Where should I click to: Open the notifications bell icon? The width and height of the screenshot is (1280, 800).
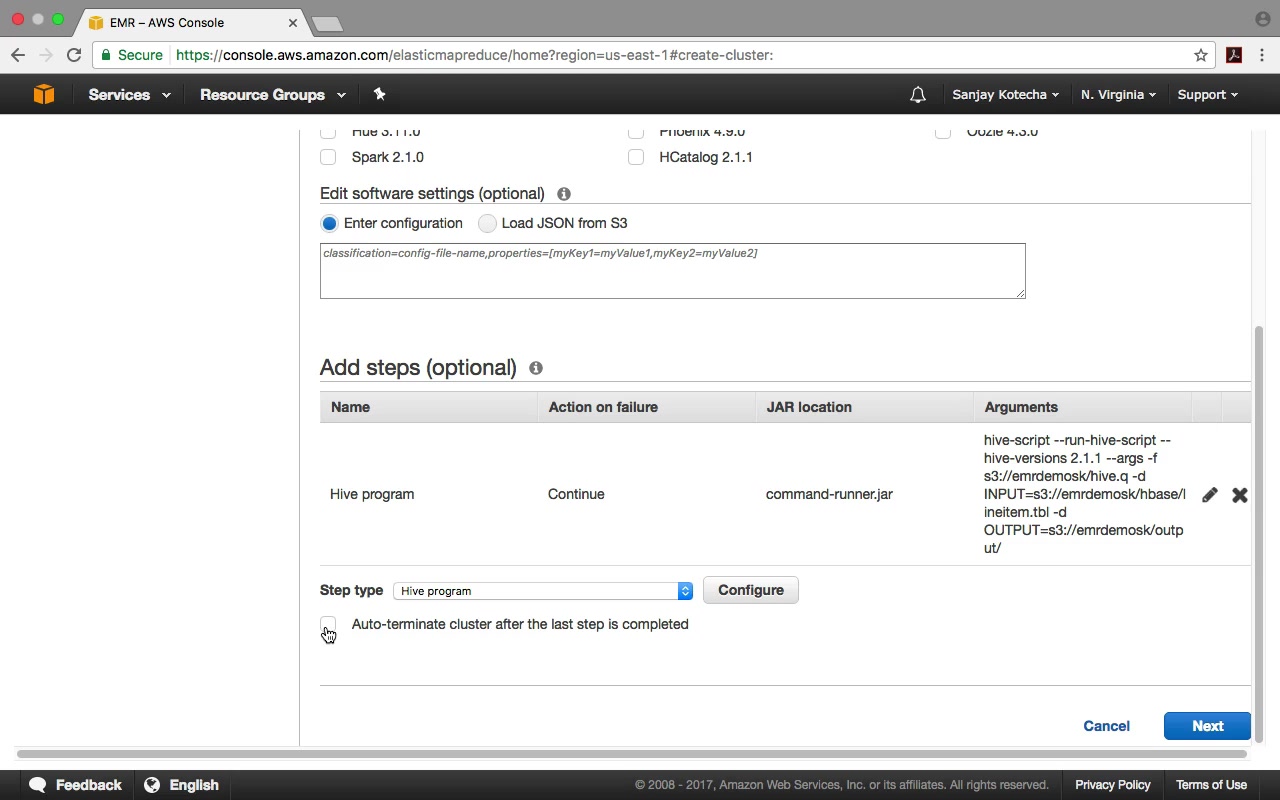[x=918, y=95]
